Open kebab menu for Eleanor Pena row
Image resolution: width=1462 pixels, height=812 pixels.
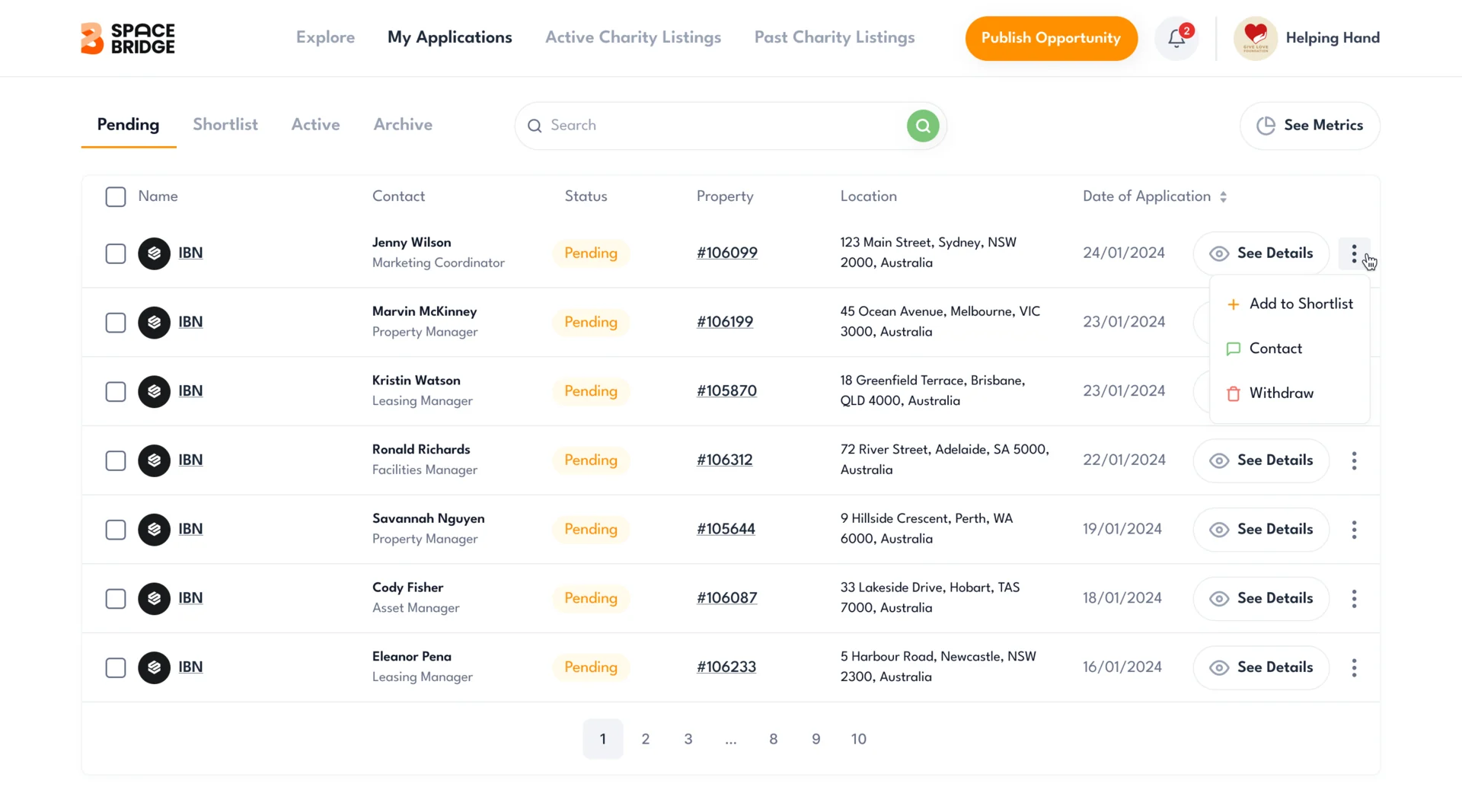(1354, 668)
